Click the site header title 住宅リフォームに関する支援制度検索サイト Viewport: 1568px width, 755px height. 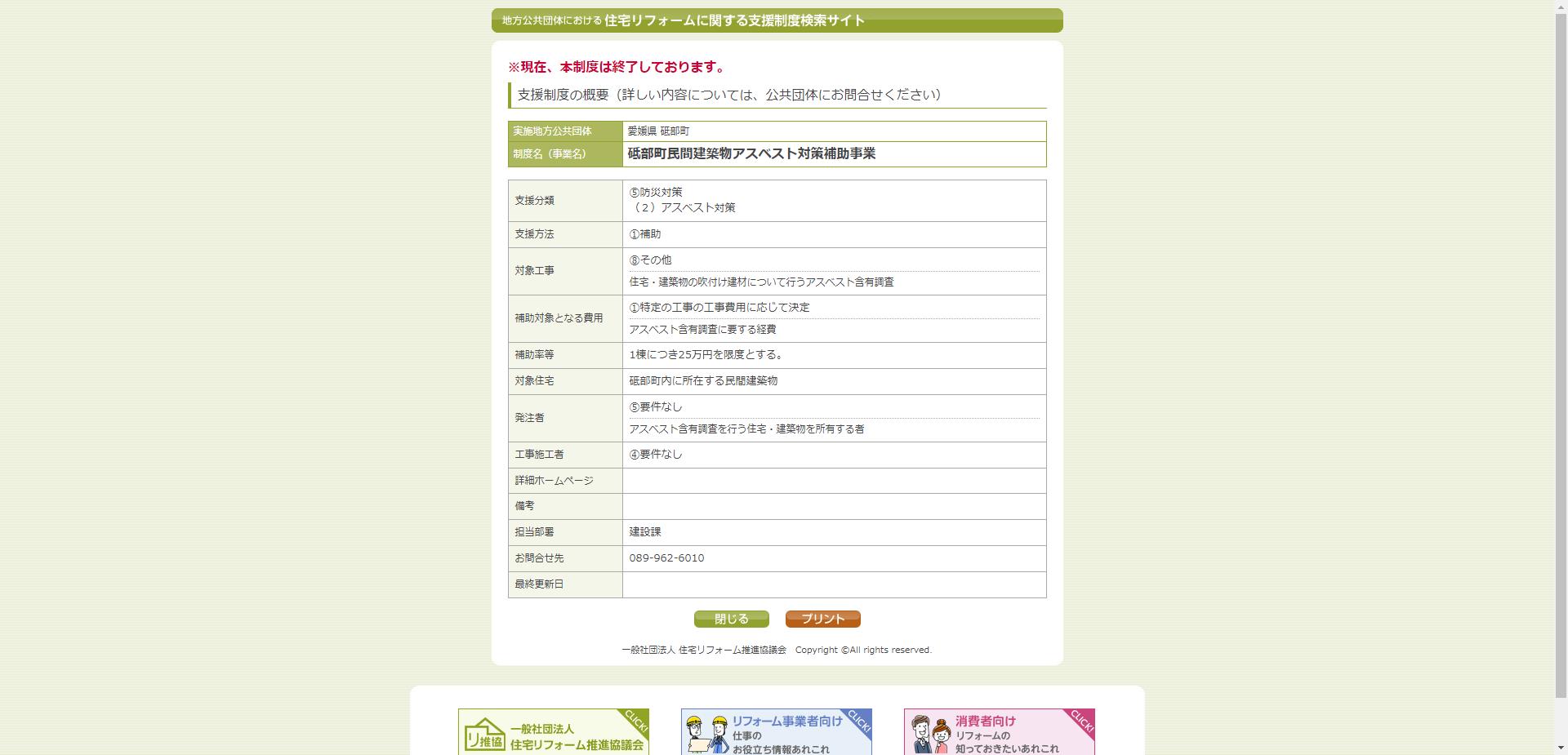click(733, 22)
